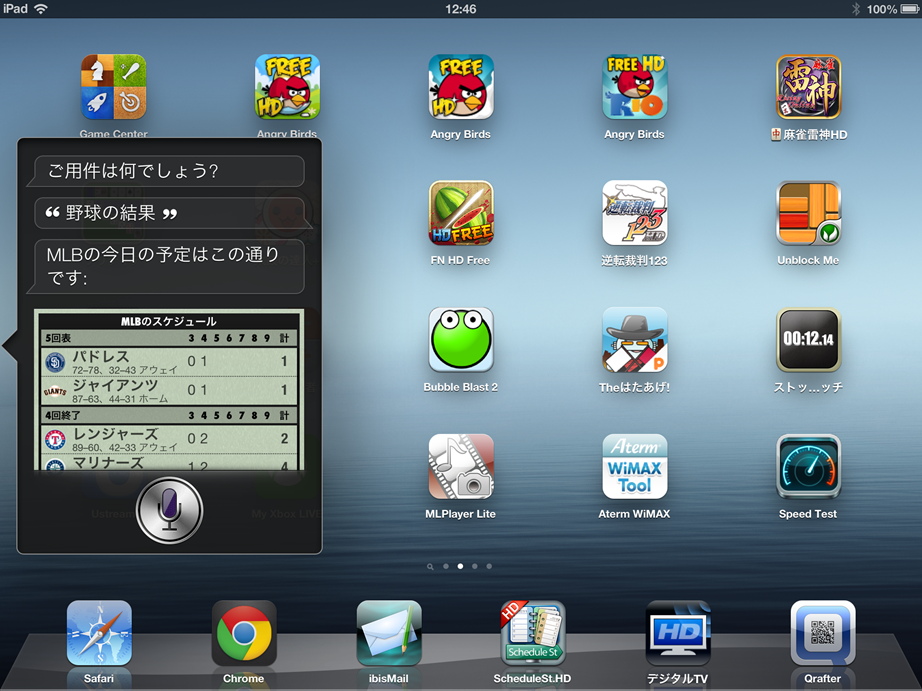Screen dimensions: 922x691
Task: Open the stopwatch app showing 00:12.14
Action: [809, 340]
